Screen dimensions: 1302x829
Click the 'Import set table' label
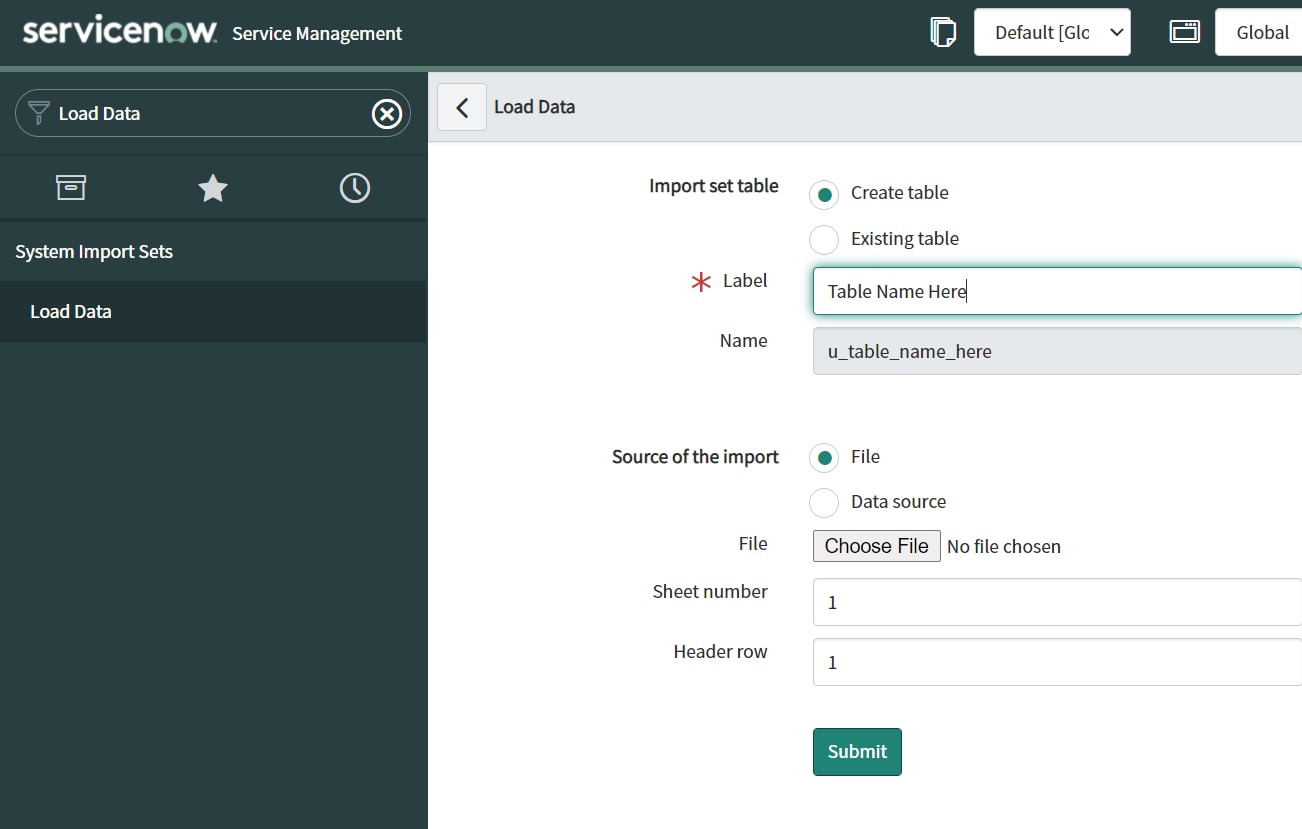(714, 186)
